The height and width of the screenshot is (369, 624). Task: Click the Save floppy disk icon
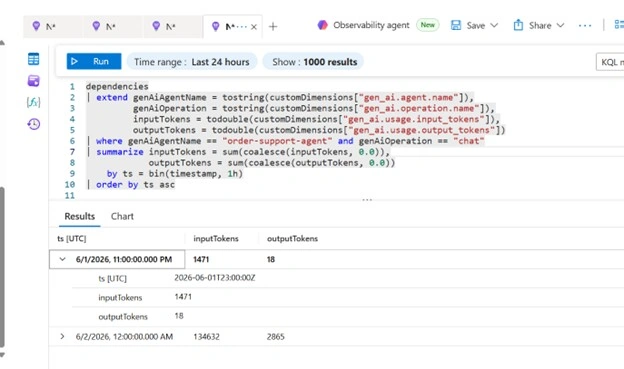(456, 25)
